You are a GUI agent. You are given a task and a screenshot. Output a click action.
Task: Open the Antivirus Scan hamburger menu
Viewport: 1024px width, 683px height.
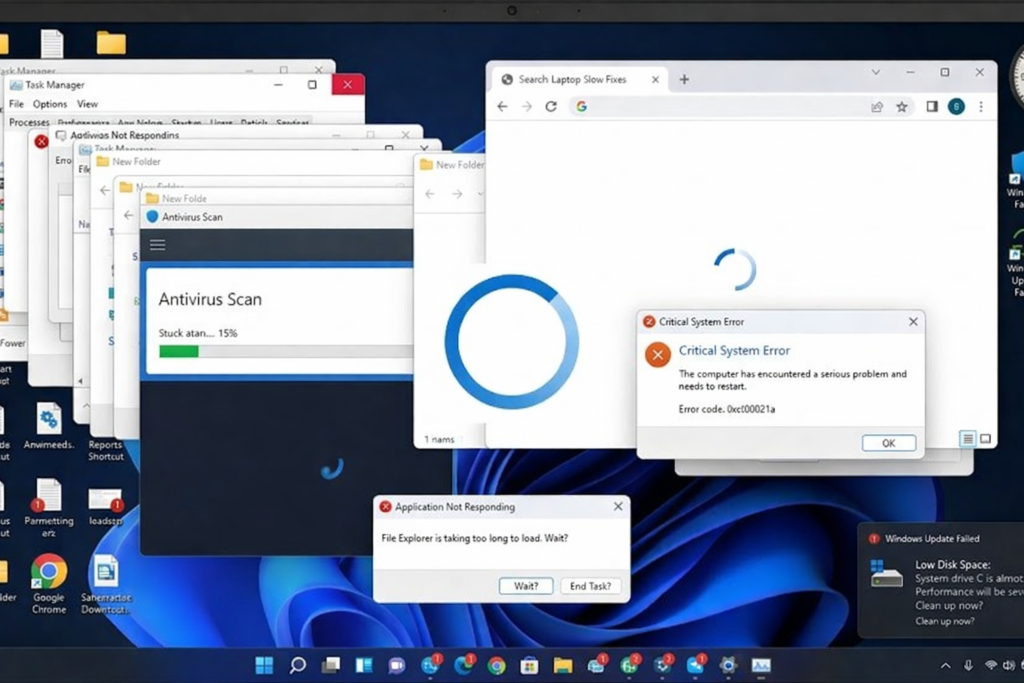point(157,245)
